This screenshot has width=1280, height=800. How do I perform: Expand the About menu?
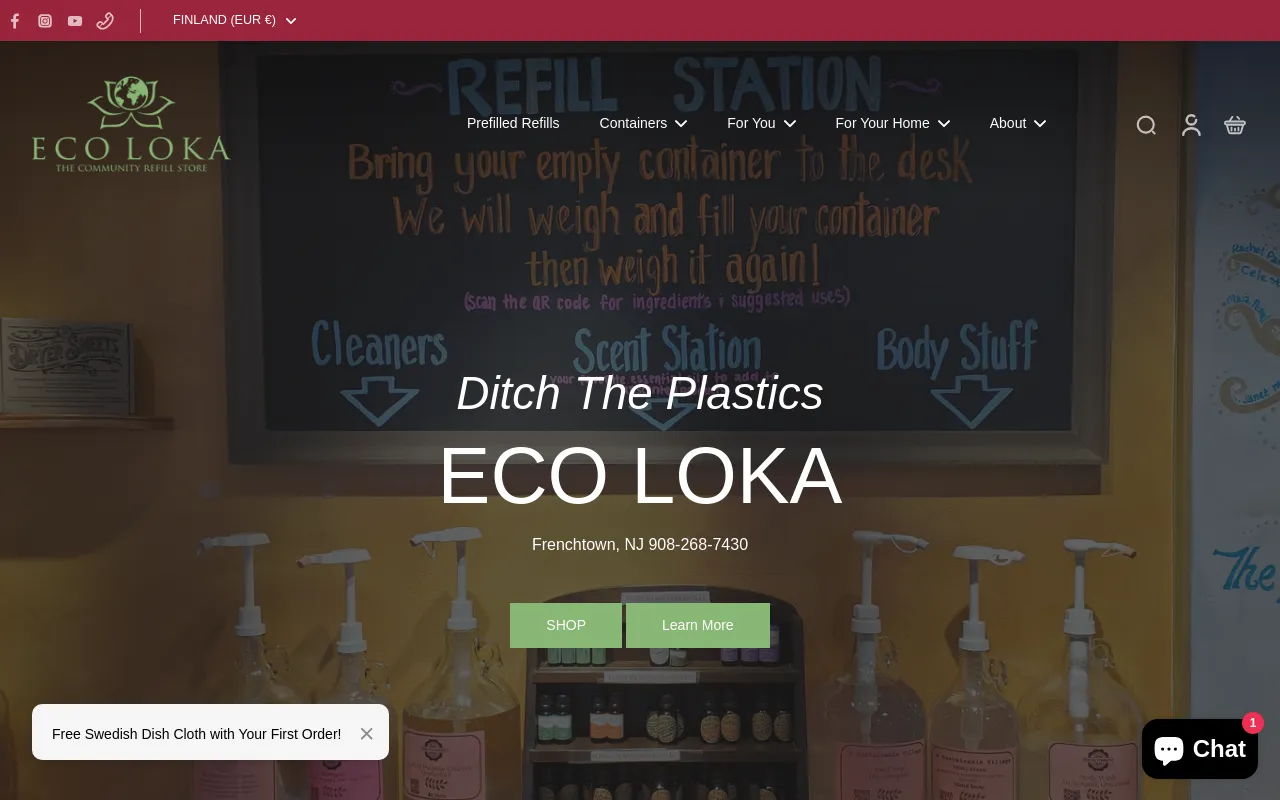coord(1017,123)
